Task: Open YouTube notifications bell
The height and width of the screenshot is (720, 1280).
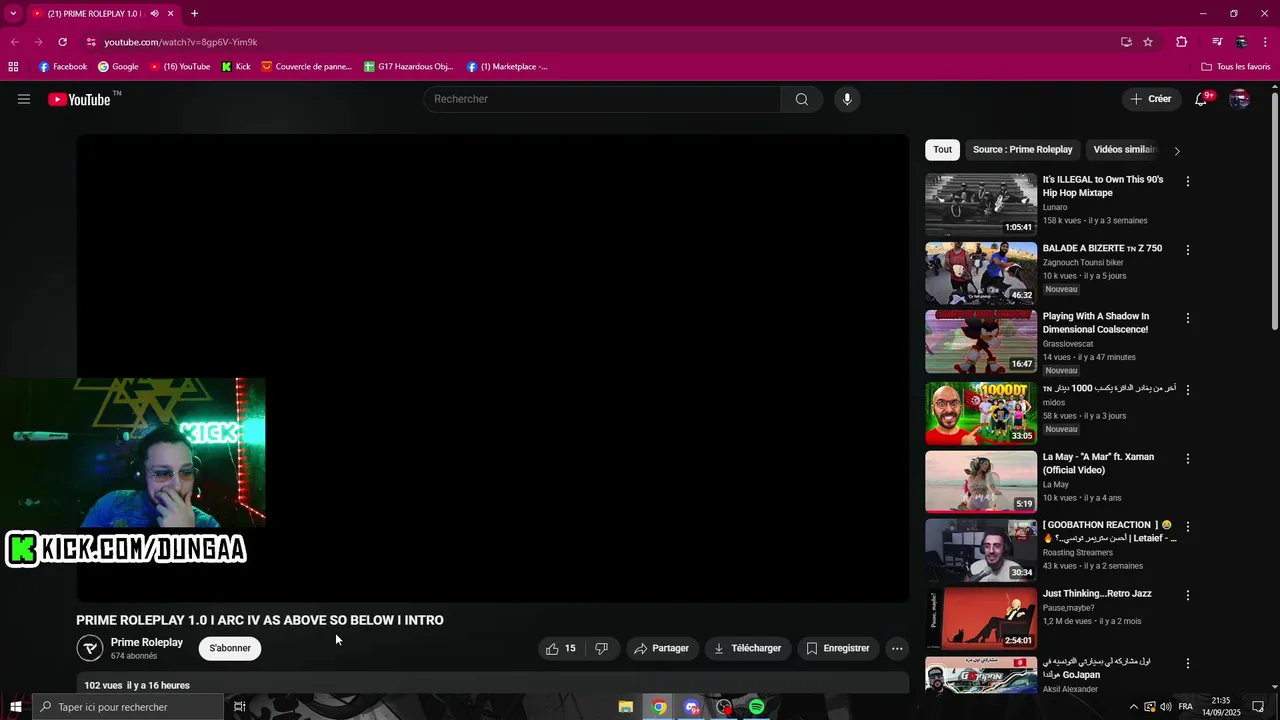Action: point(1201,99)
